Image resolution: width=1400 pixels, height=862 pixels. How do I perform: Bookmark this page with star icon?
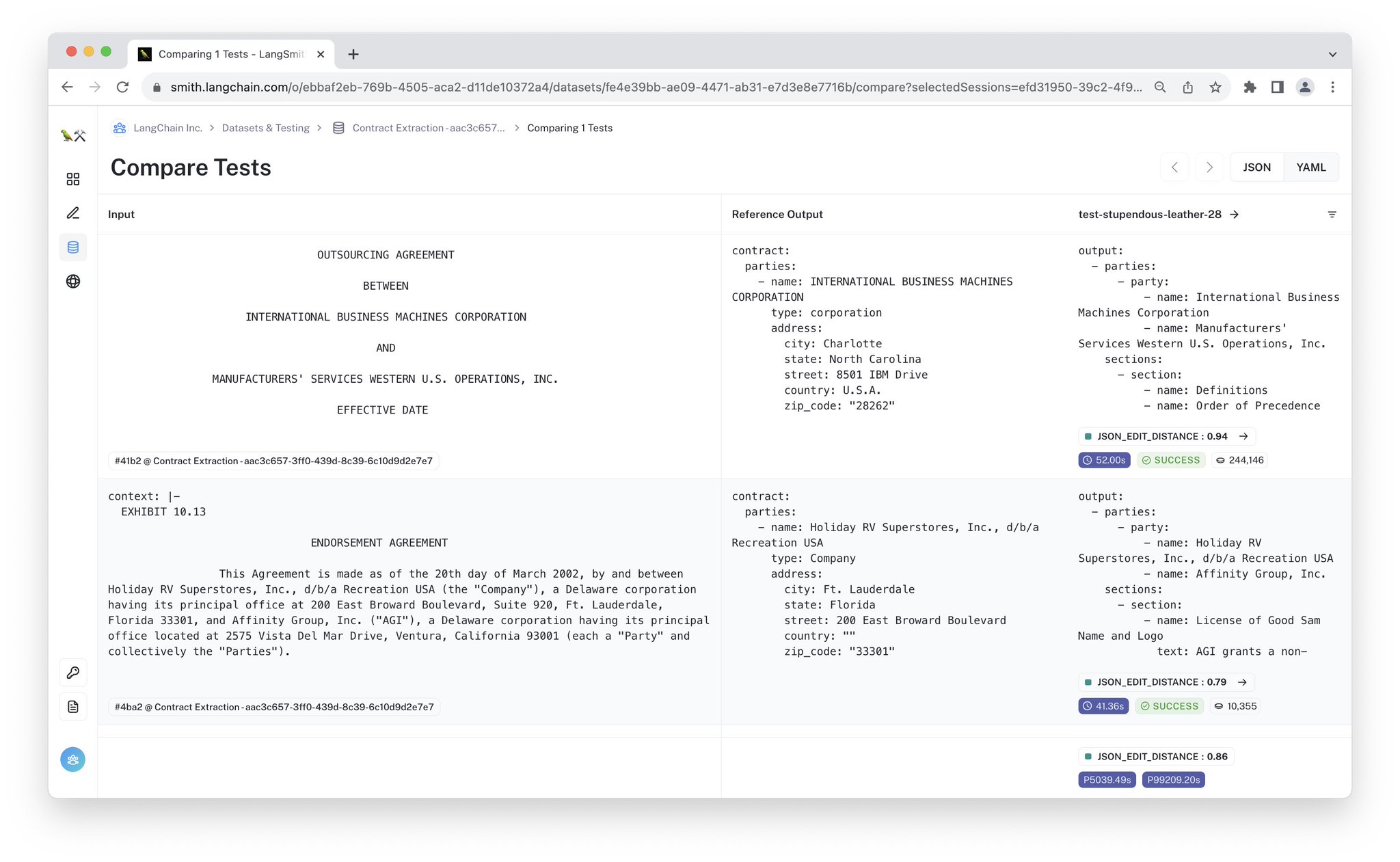1215,87
